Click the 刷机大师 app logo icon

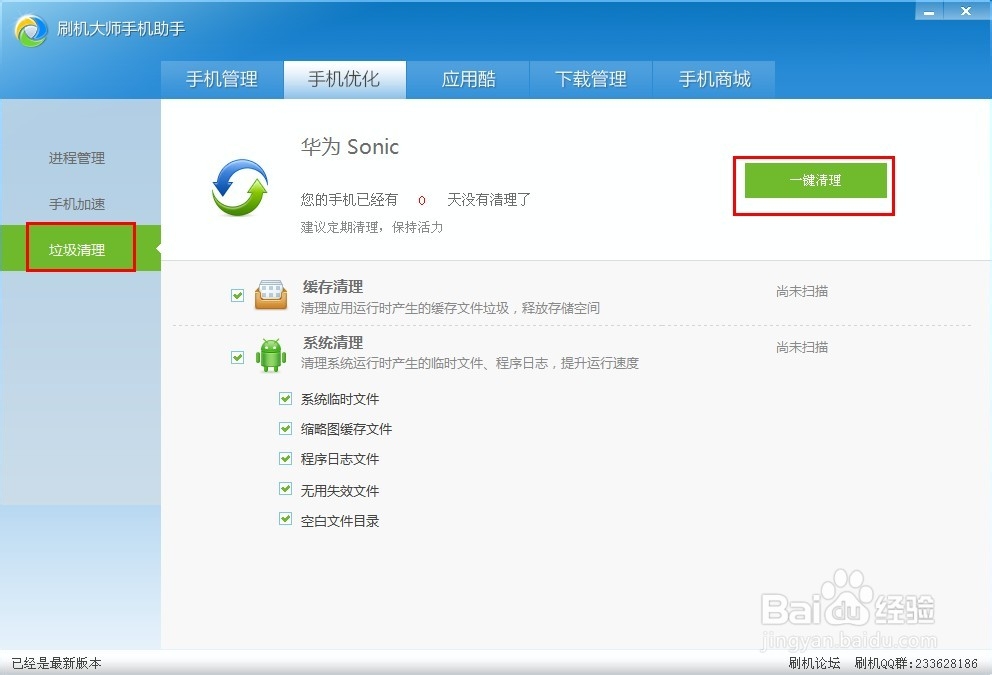(31, 30)
